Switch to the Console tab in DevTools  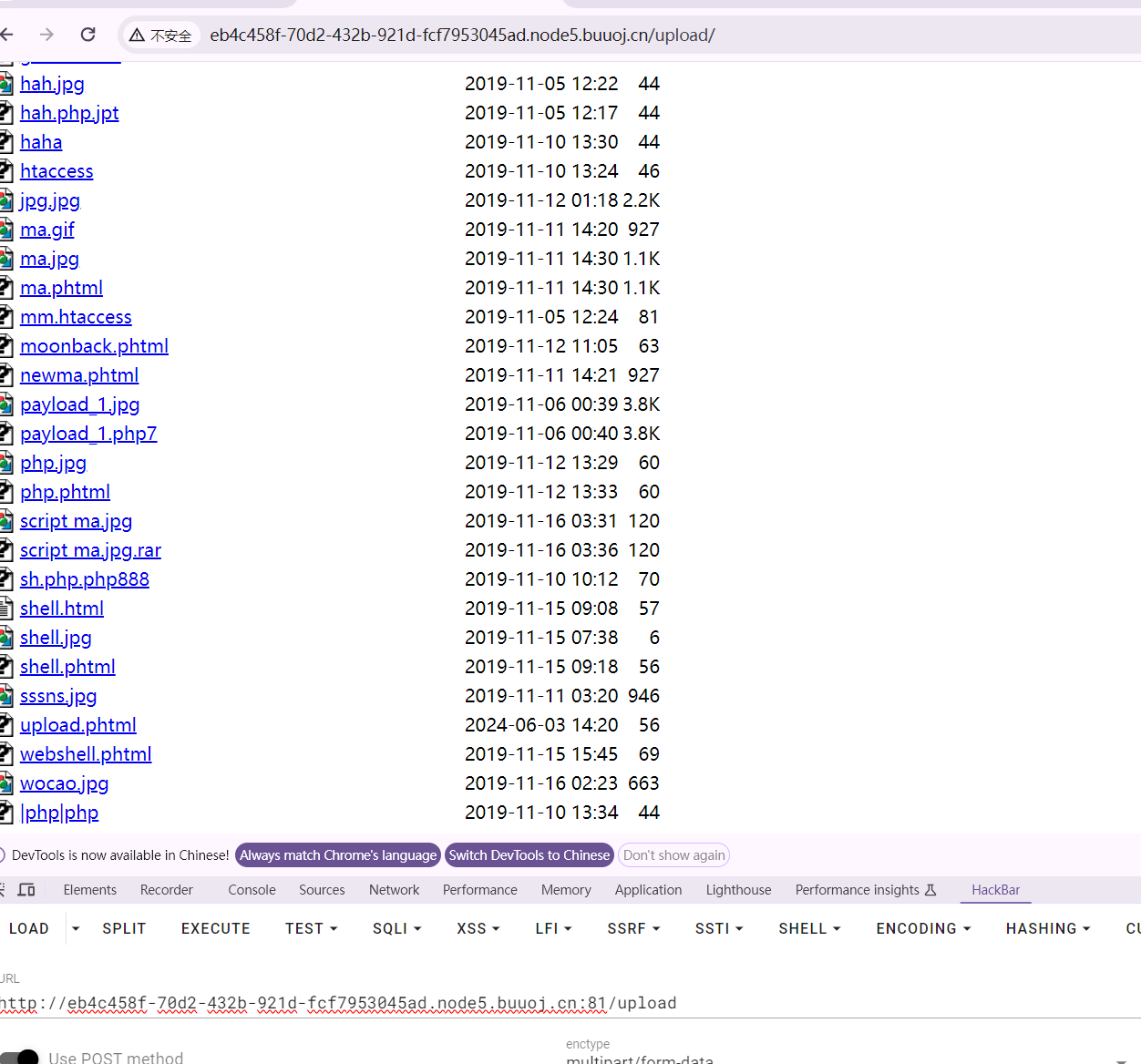[251, 889]
